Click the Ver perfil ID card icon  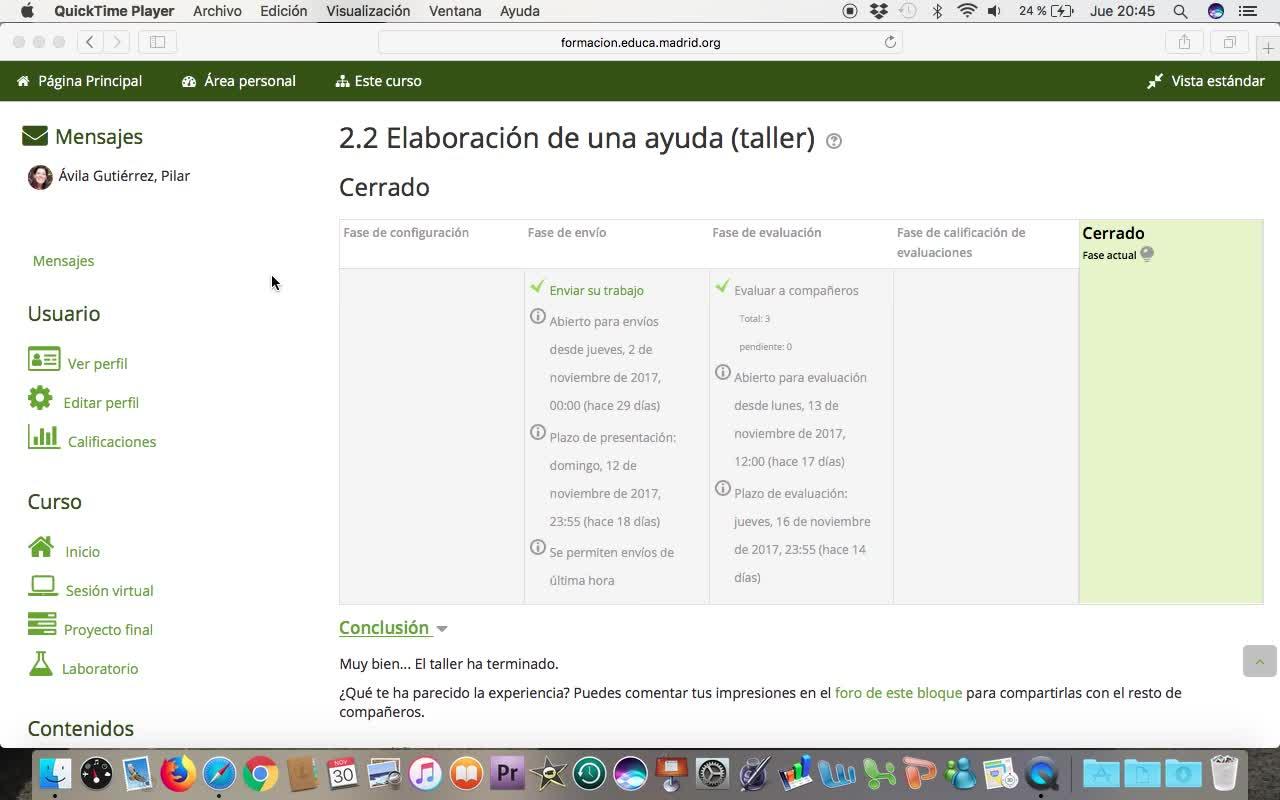[x=44, y=359]
